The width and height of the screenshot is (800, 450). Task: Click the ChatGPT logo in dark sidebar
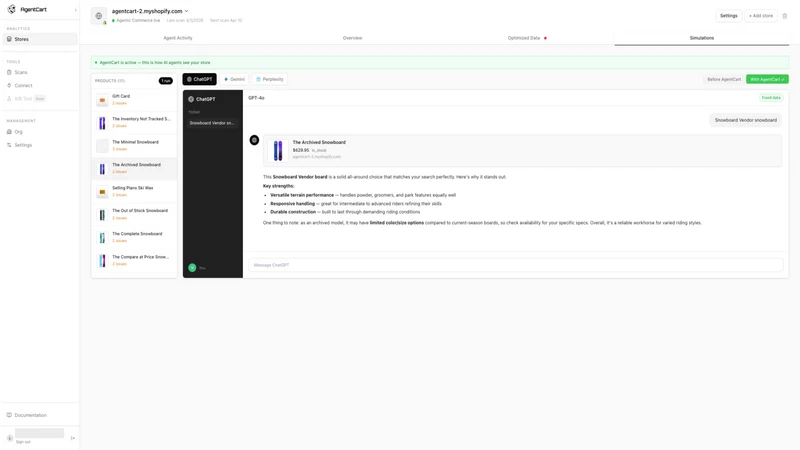pyautogui.click(x=191, y=99)
